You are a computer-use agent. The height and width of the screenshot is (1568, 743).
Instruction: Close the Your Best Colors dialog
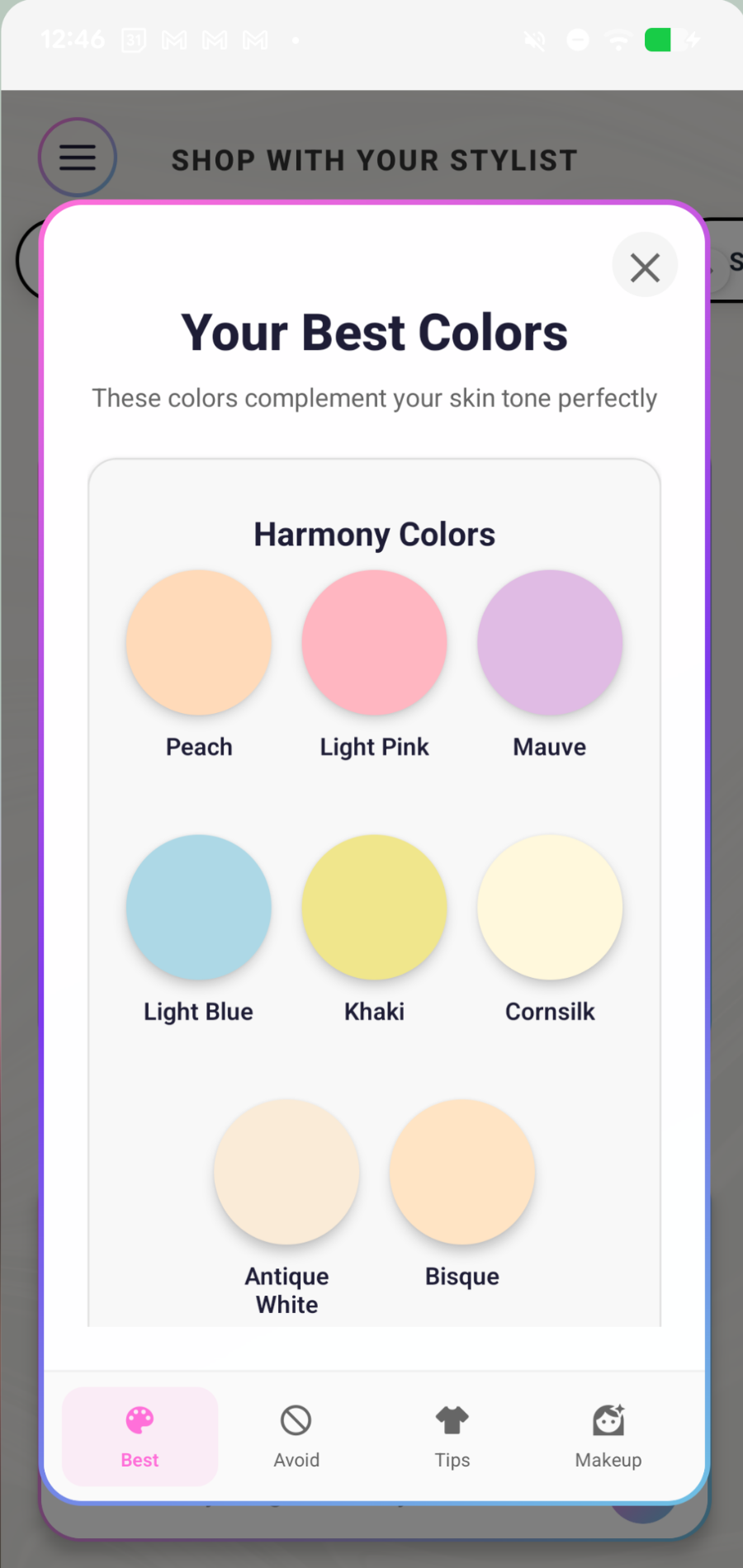645,265
